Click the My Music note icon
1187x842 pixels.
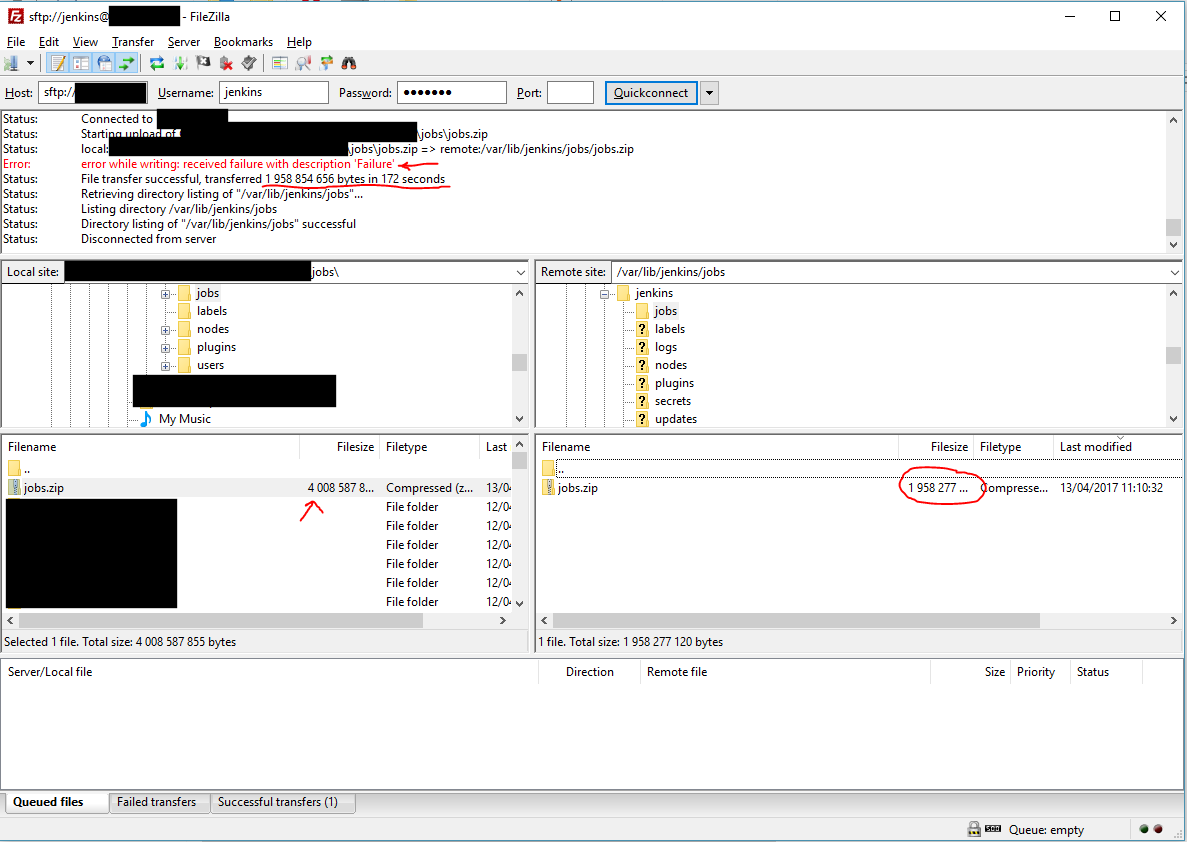point(146,419)
